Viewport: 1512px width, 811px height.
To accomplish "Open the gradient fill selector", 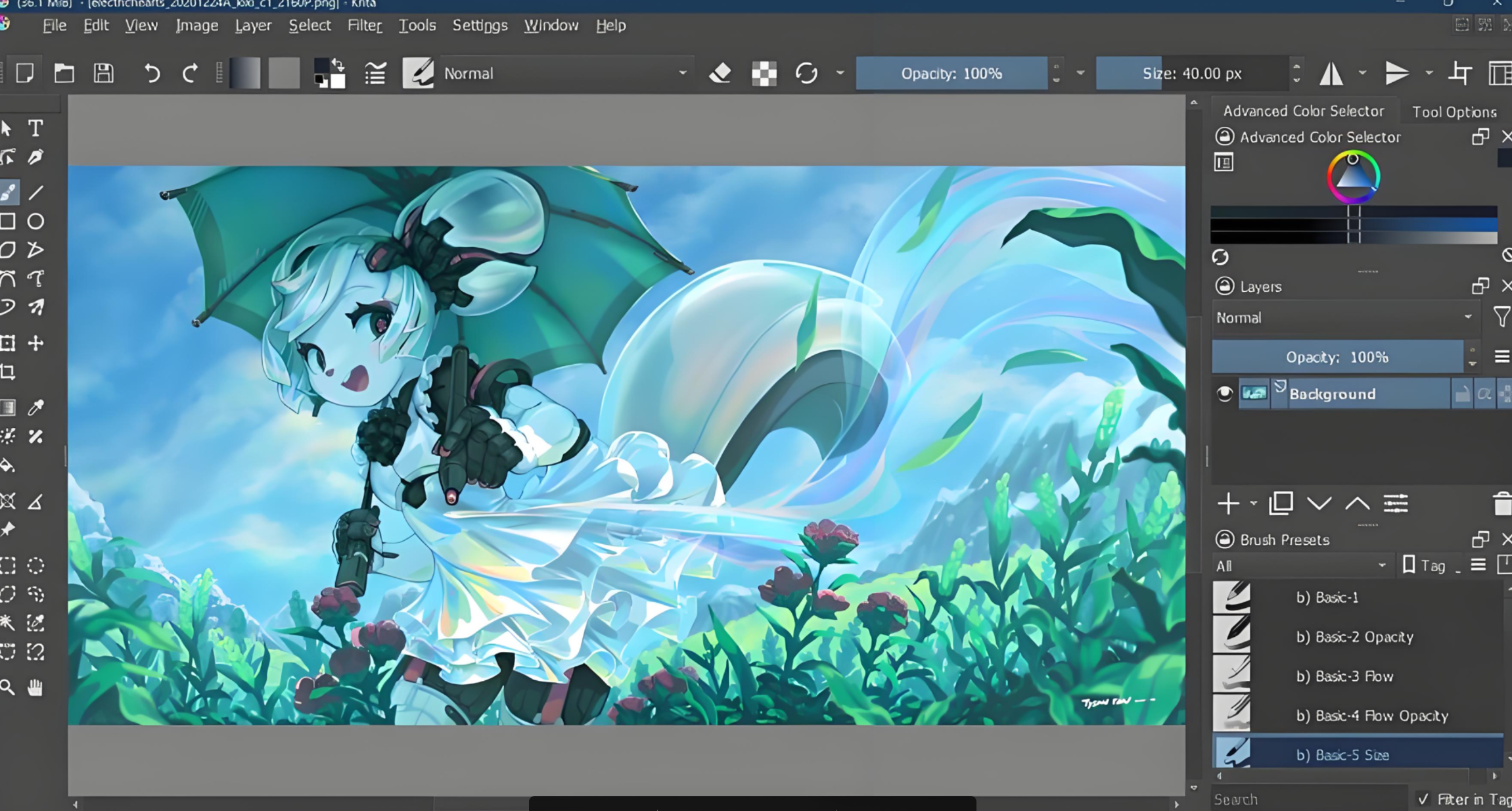I will pos(244,73).
